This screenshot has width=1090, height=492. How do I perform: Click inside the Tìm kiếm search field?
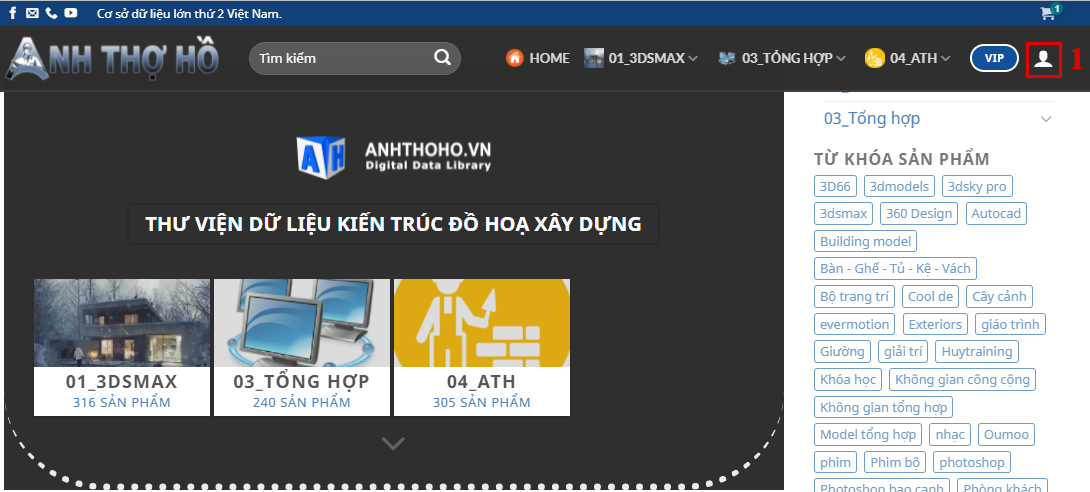tap(340, 58)
